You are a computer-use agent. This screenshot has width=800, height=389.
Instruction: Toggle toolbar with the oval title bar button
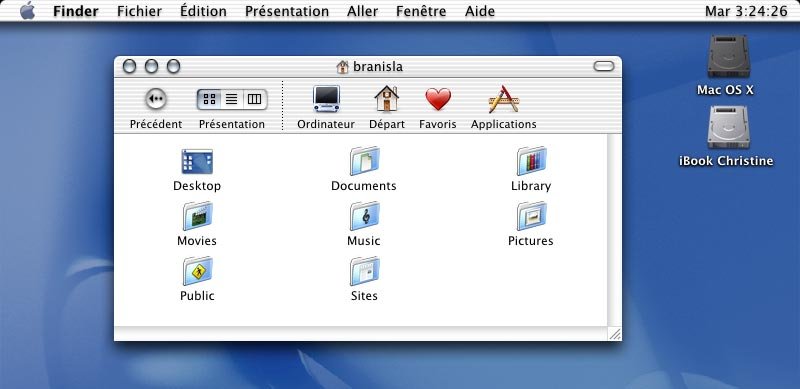pyautogui.click(x=604, y=66)
